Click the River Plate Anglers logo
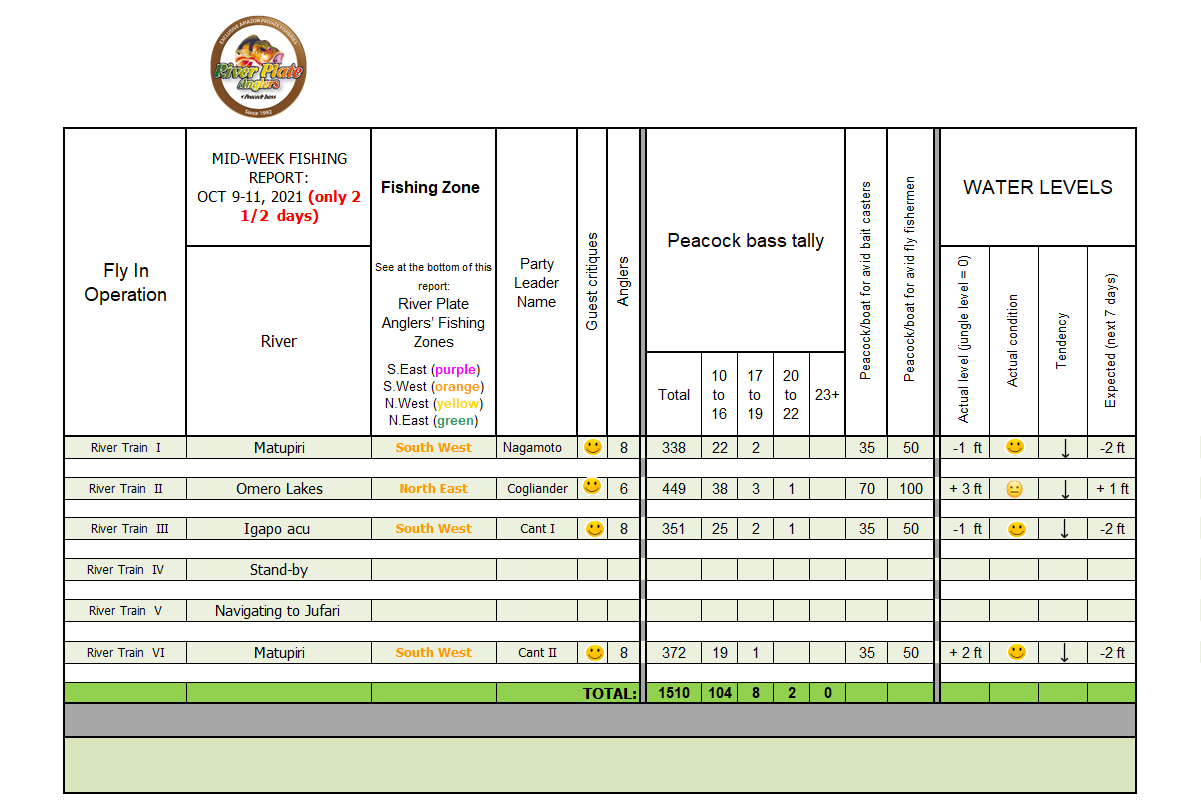 (x=258, y=70)
